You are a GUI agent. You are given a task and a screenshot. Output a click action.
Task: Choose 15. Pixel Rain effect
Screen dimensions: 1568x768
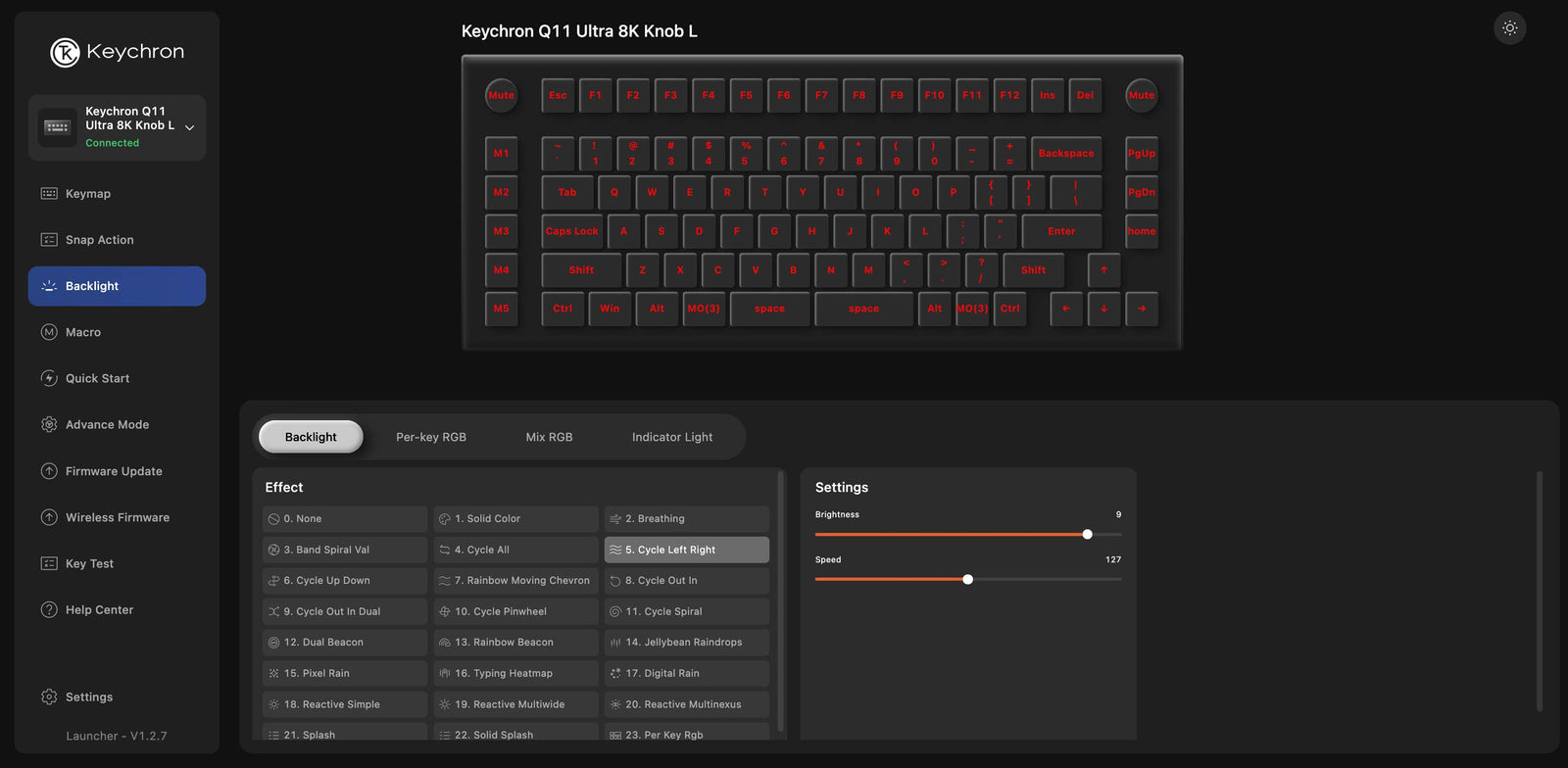point(345,673)
